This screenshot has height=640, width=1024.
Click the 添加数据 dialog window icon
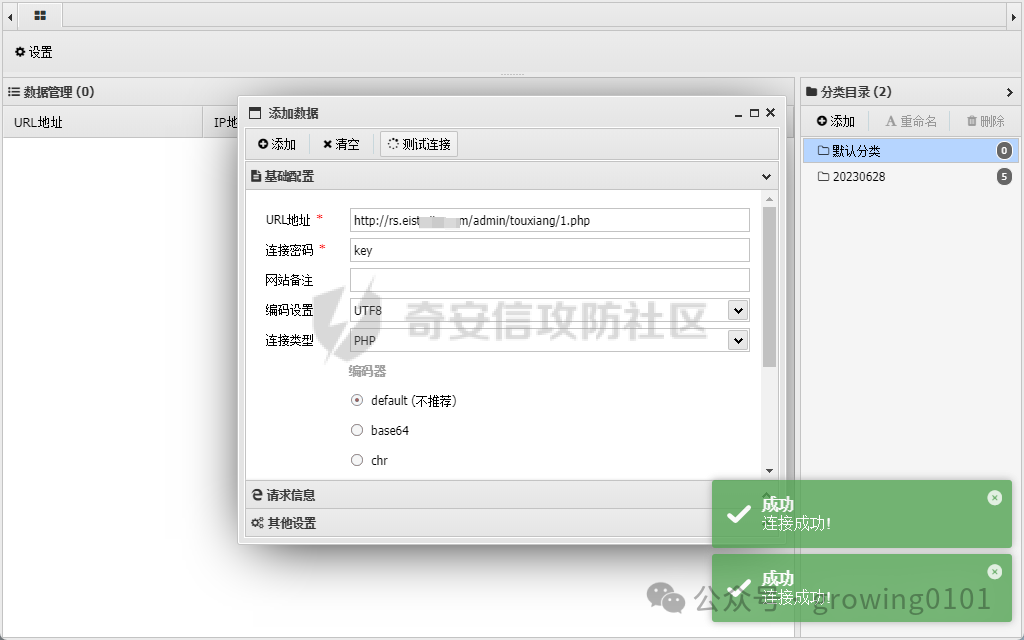[255, 113]
